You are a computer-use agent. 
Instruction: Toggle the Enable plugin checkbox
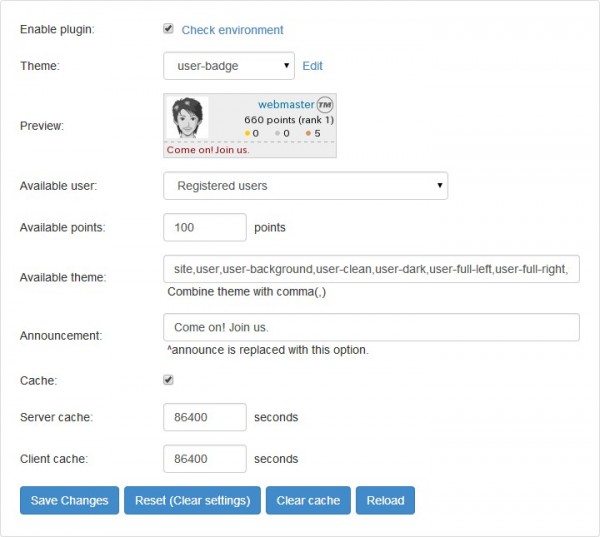(x=169, y=29)
